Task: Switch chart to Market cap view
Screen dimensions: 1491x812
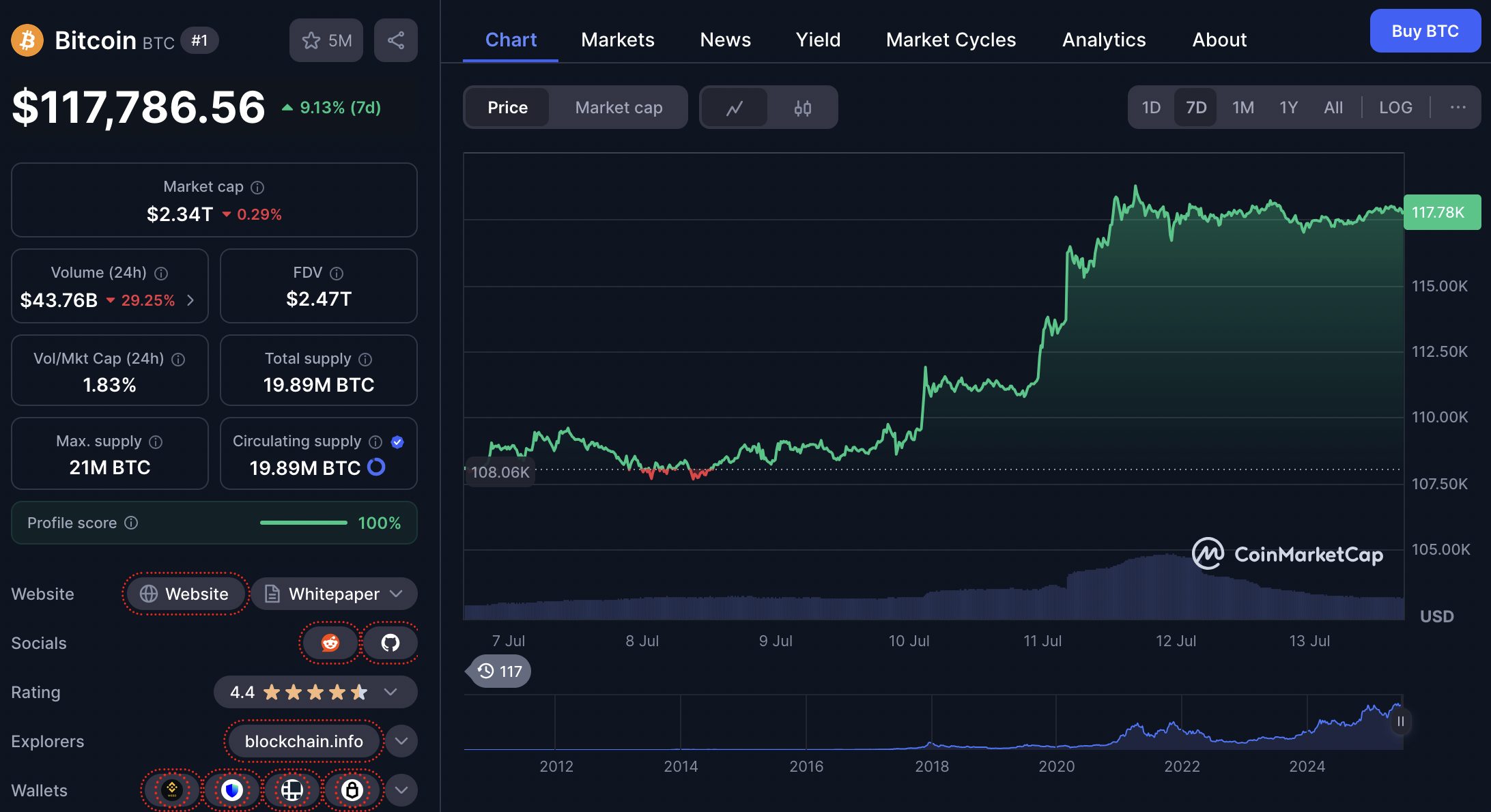Action: pyautogui.click(x=618, y=107)
